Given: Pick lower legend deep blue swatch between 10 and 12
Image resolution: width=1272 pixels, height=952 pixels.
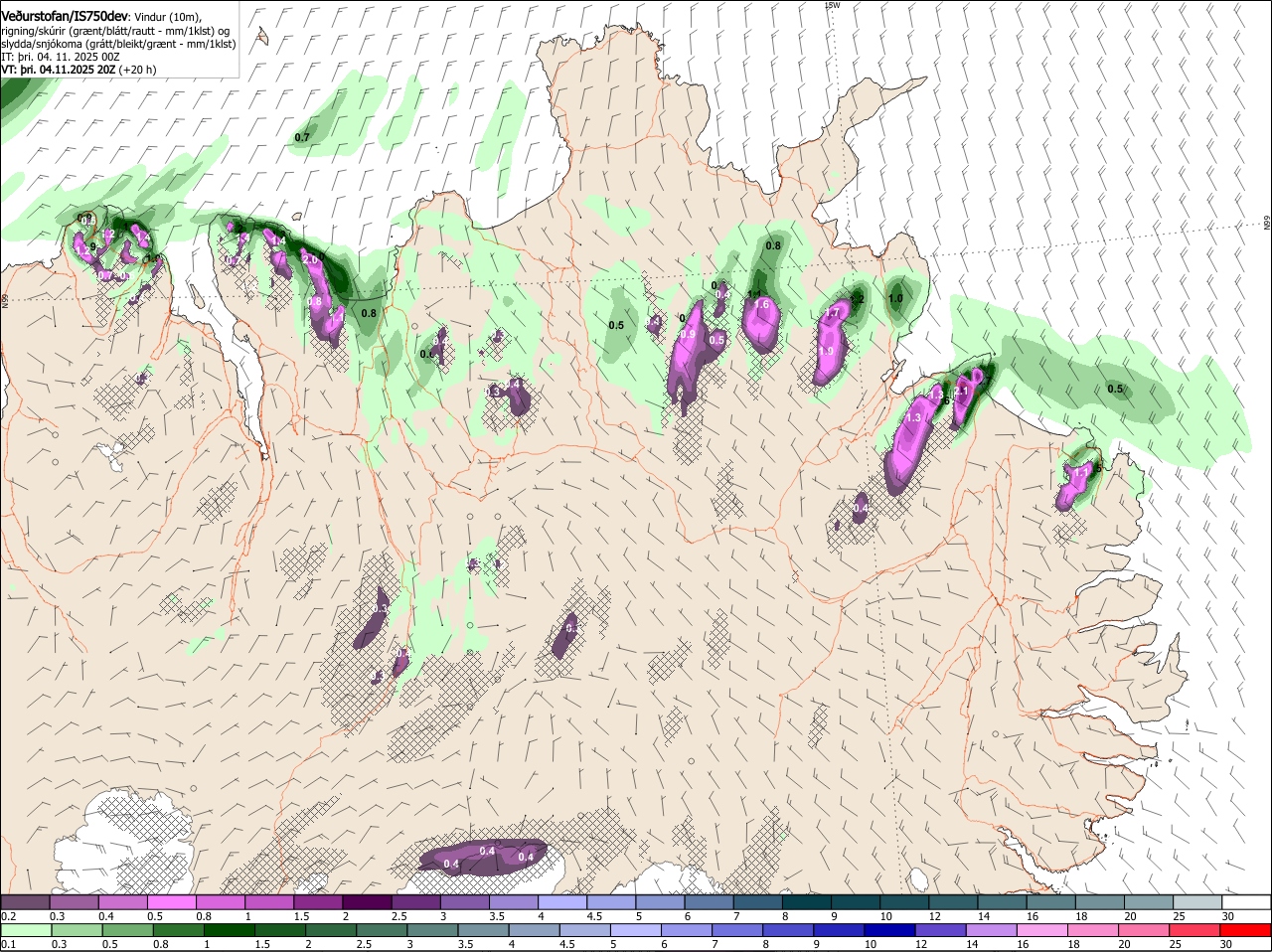Looking at the screenshot, I should [890, 930].
